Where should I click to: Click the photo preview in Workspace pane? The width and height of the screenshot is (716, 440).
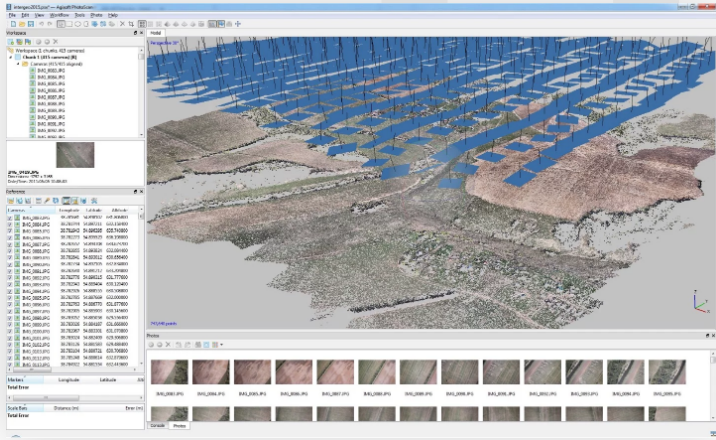(x=75, y=155)
